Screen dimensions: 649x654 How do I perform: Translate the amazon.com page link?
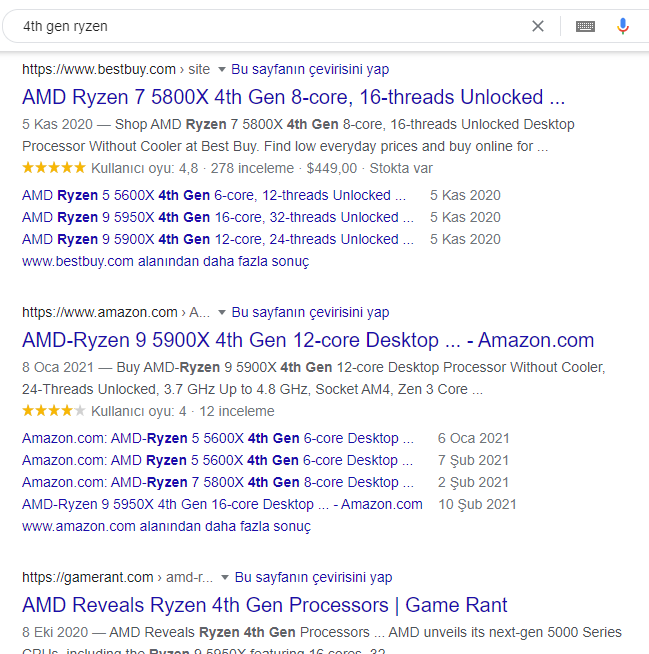point(310,312)
